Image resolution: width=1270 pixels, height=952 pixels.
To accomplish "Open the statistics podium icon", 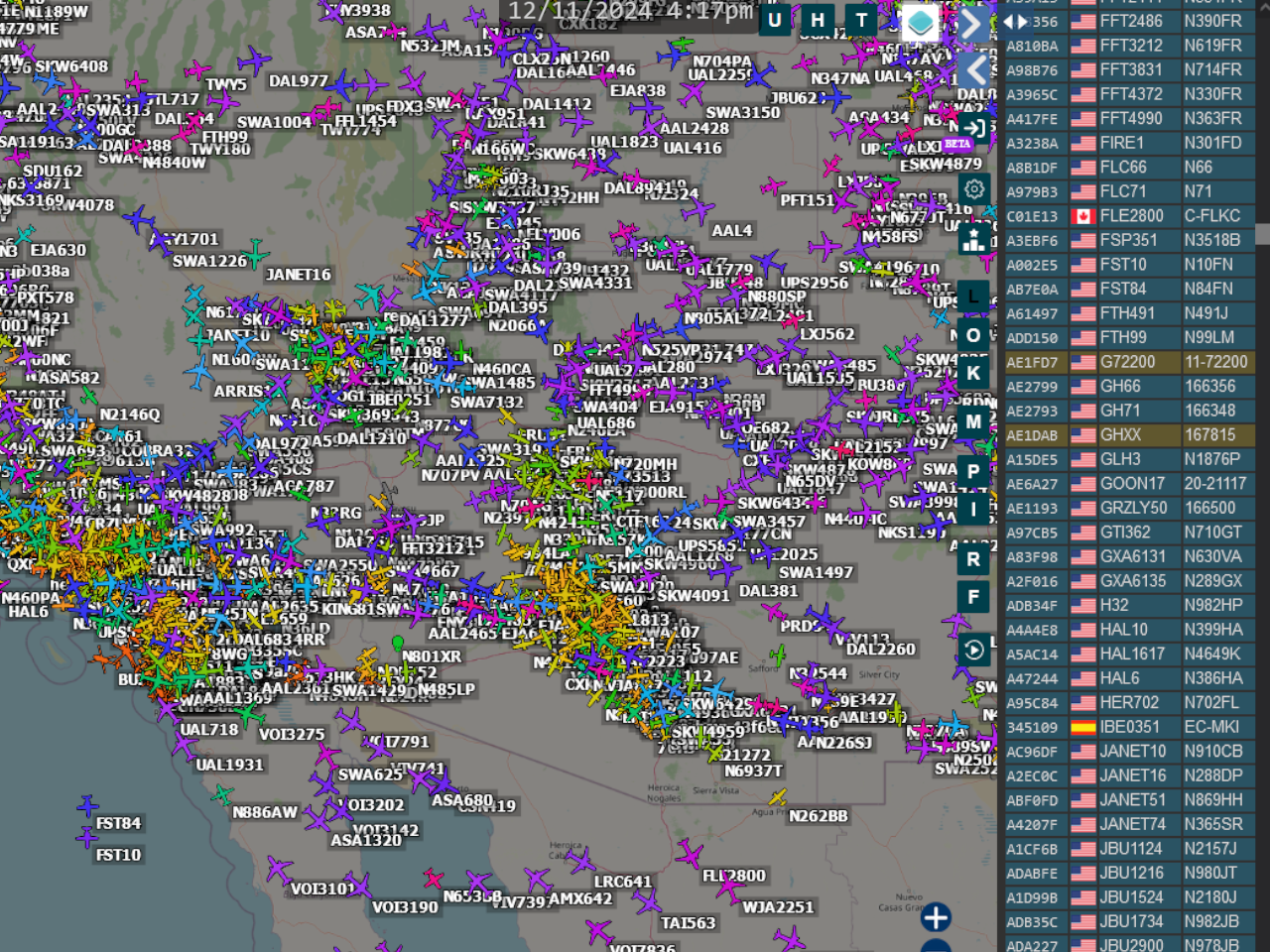I will [x=974, y=238].
